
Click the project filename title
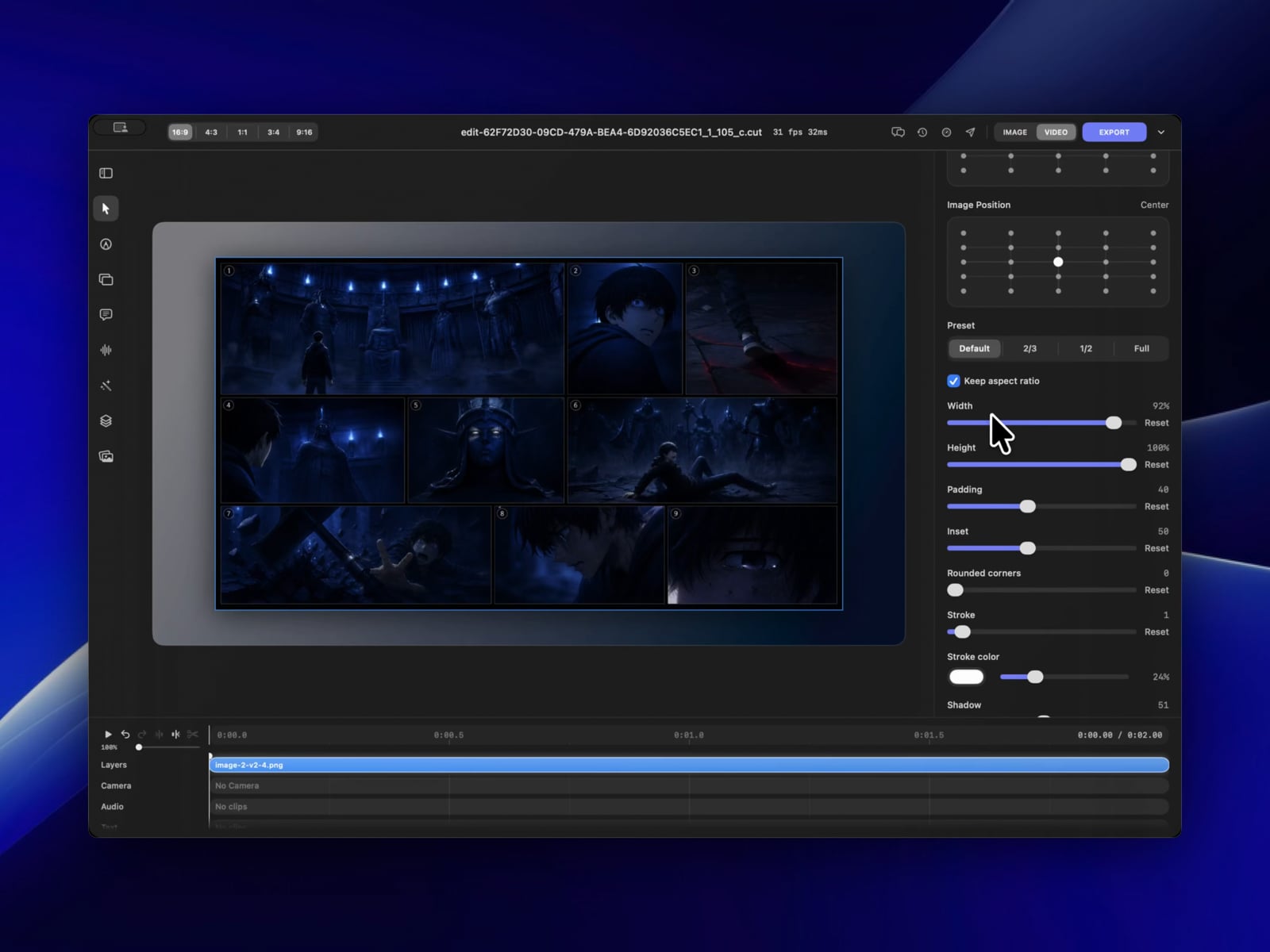(611, 132)
